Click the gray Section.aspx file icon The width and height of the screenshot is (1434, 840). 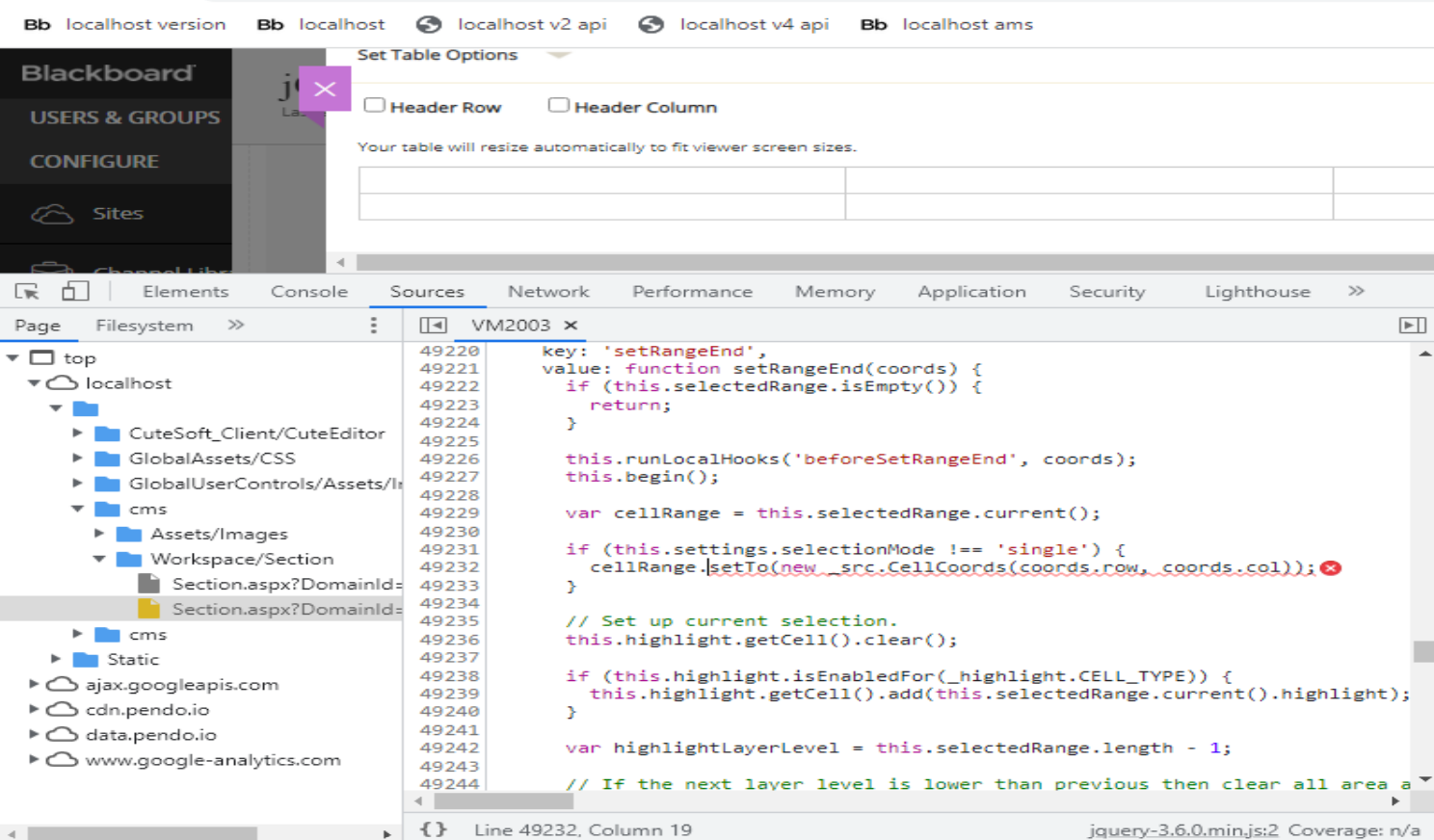148,584
